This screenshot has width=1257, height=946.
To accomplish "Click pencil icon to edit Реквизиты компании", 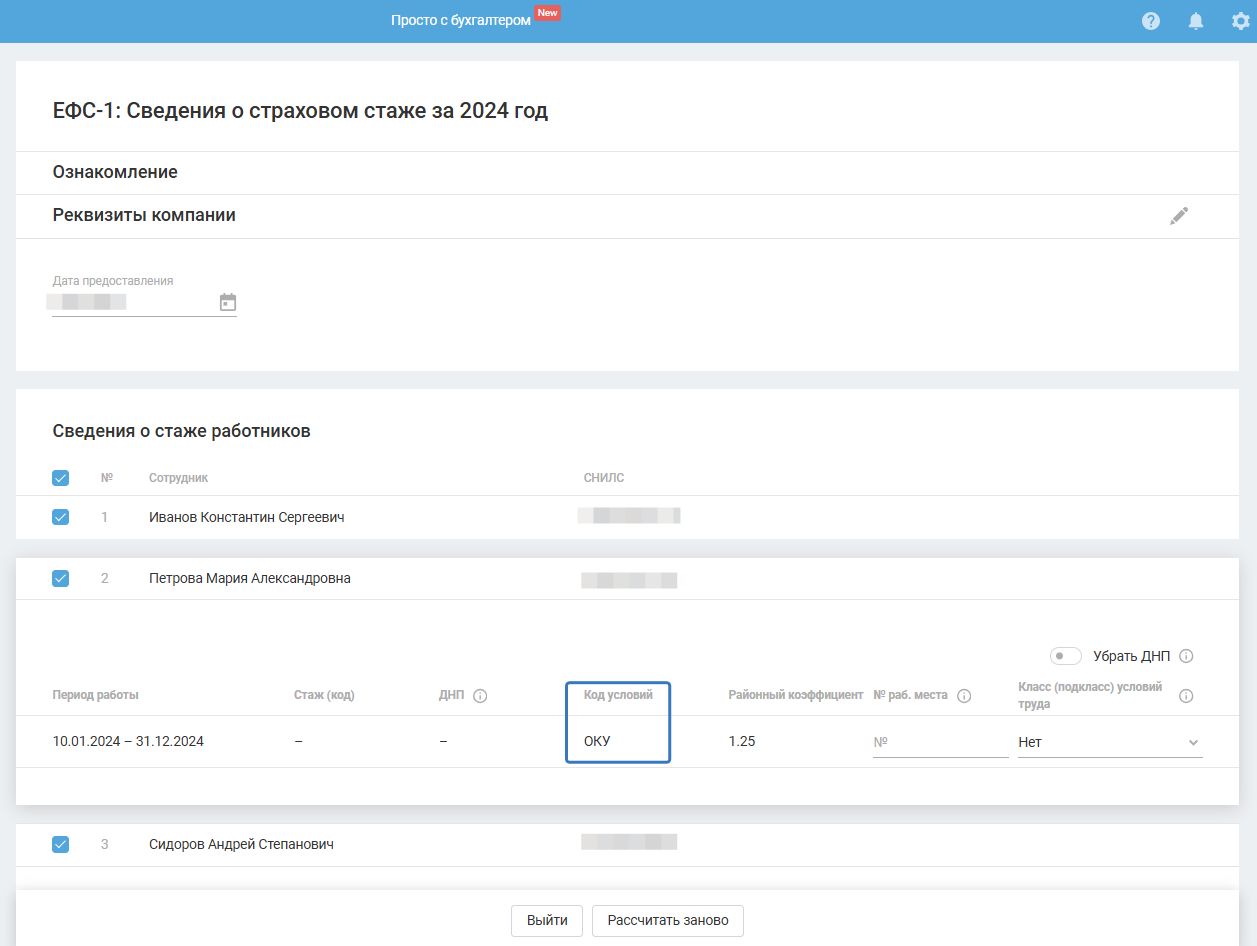I will [1179, 216].
